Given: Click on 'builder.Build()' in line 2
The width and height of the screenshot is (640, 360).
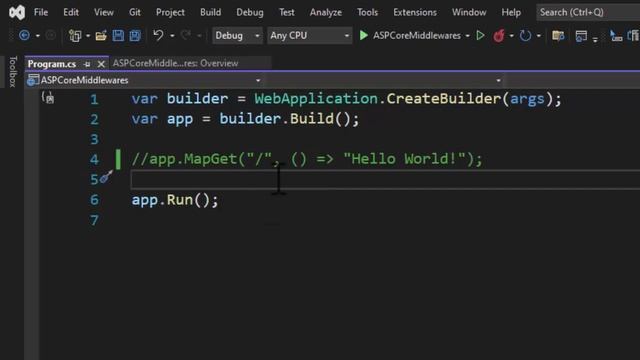Looking at the screenshot, I should [285, 119].
